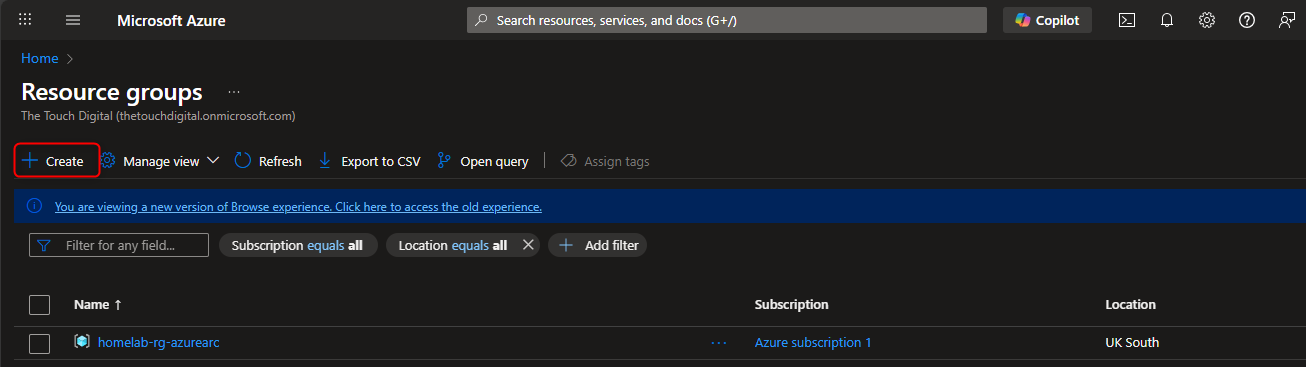Sort by the Subscription column header
The height and width of the screenshot is (367, 1306).
tap(791, 304)
